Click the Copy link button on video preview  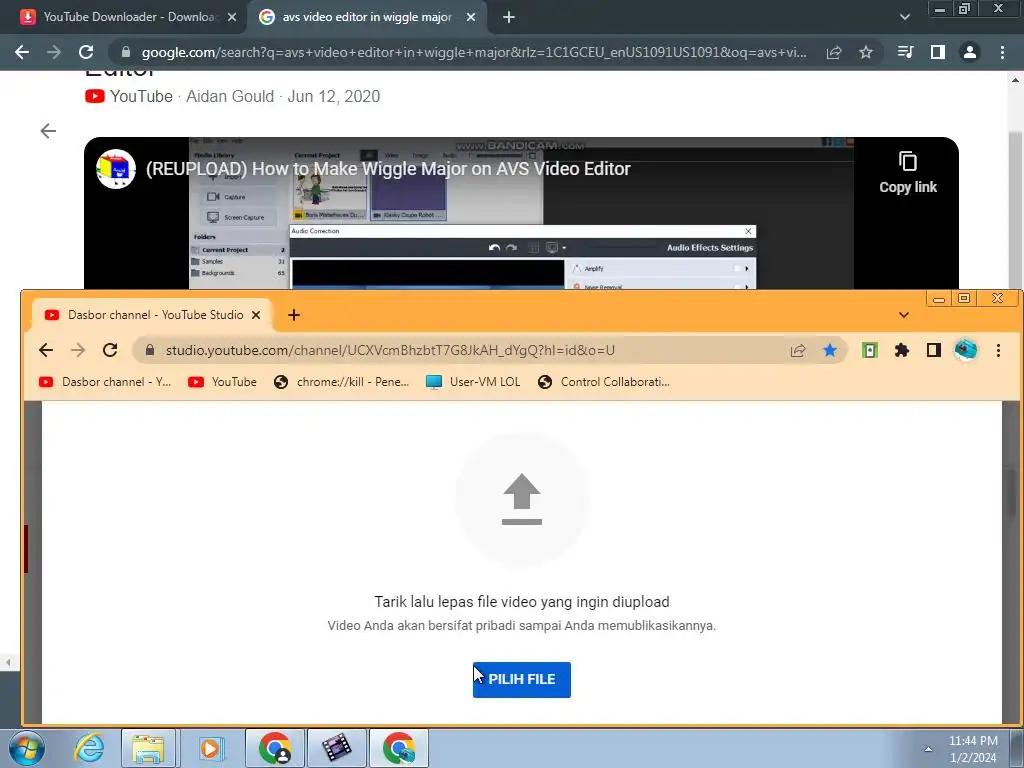pos(908,173)
